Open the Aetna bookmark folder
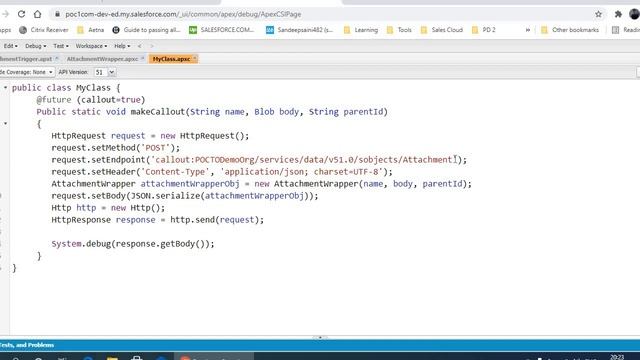Viewport: 640px width, 360px height. (x=91, y=30)
